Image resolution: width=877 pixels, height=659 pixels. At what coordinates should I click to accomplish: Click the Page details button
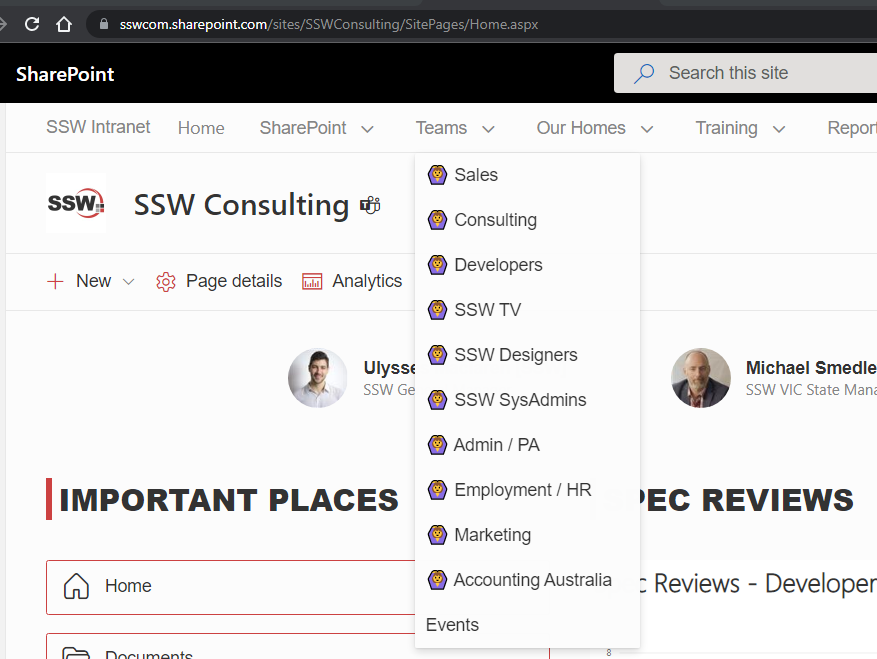(x=219, y=281)
